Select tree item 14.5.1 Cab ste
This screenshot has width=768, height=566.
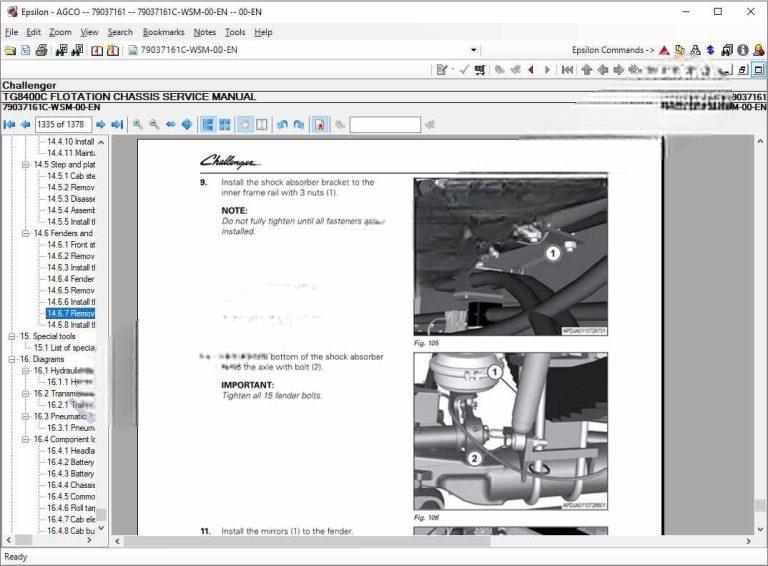pos(71,176)
